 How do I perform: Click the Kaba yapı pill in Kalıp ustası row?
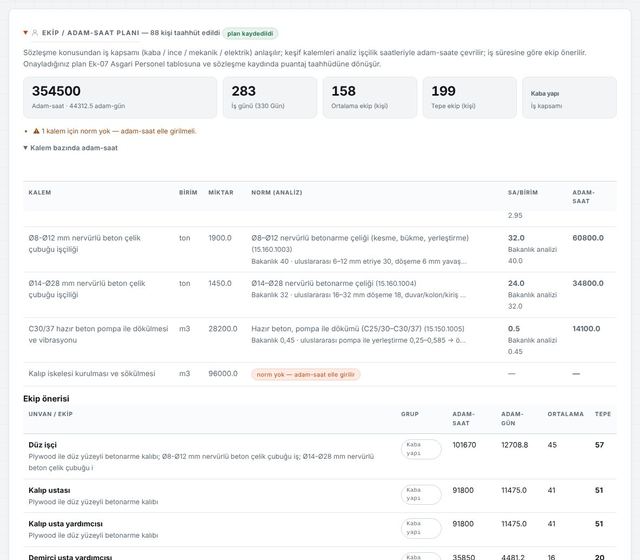pos(421,494)
